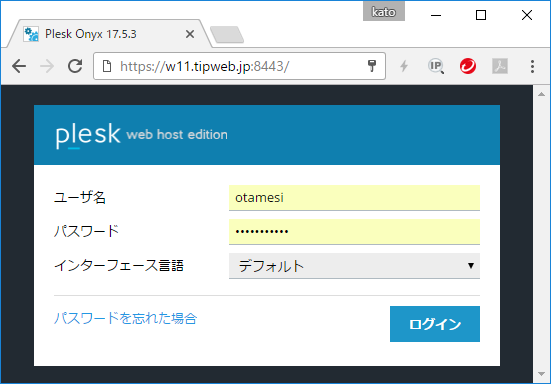Open the red Trend Micro extension icon

point(468,66)
